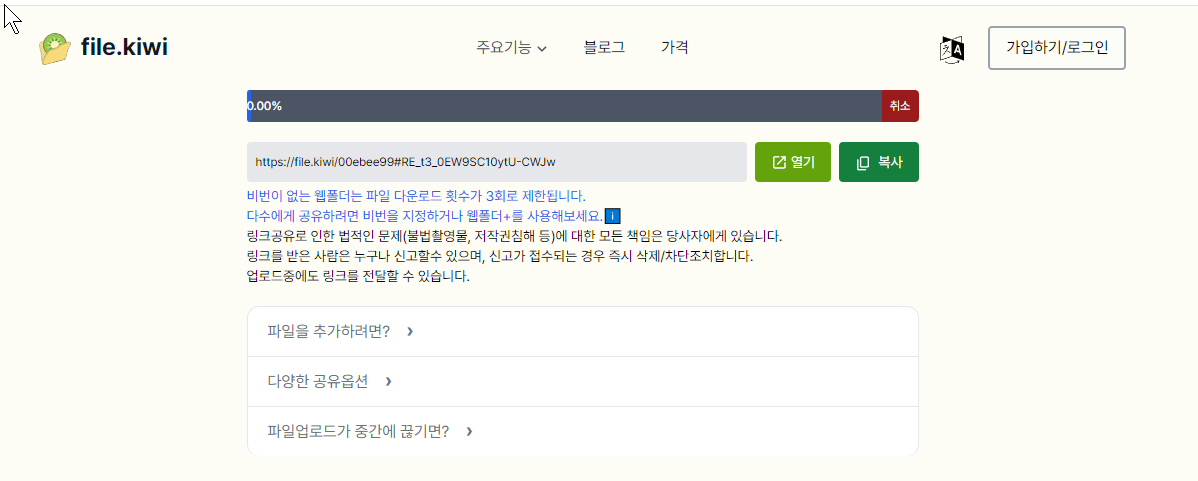Image resolution: width=1198 pixels, height=481 pixels.
Task: Click the blue info icon after 사용해보세요
Action: (610, 215)
